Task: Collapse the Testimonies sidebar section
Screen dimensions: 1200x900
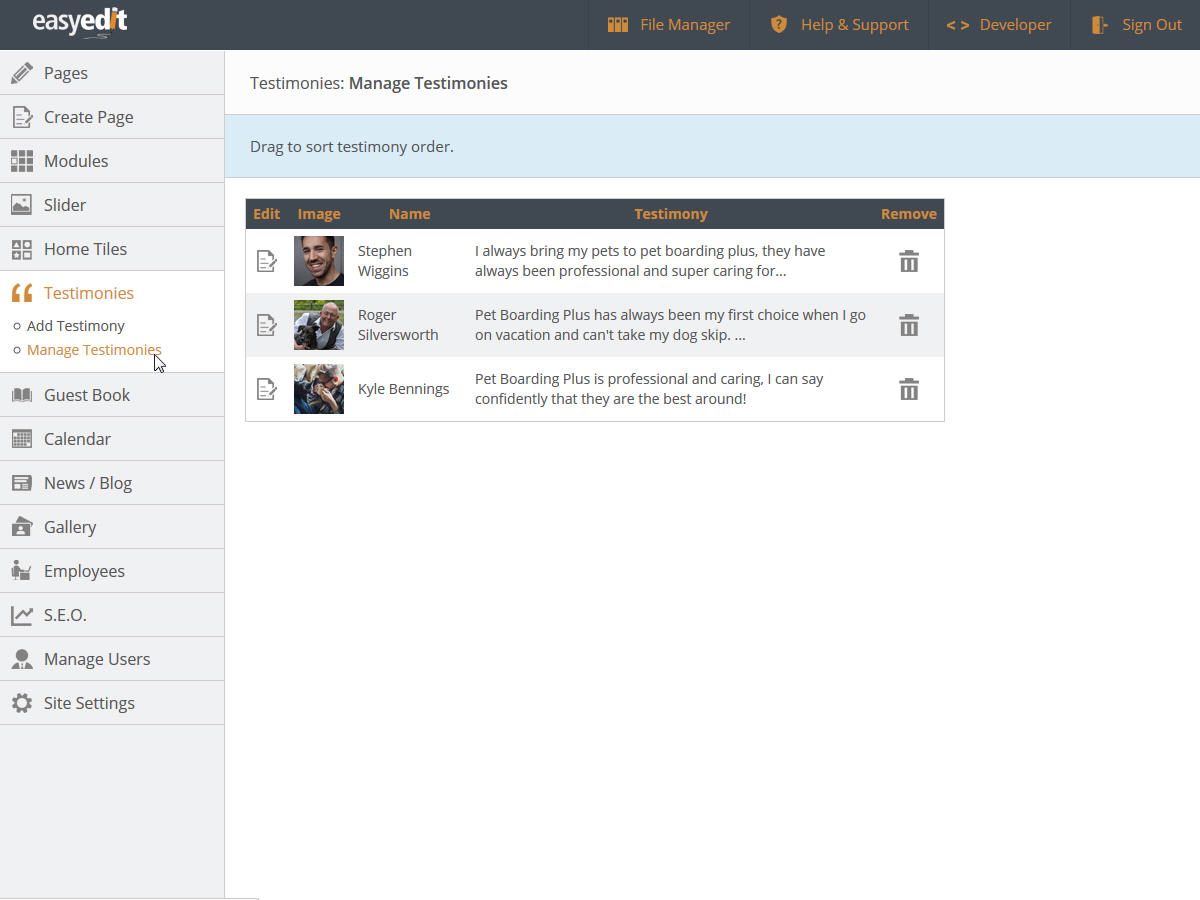Action: [88, 293]
